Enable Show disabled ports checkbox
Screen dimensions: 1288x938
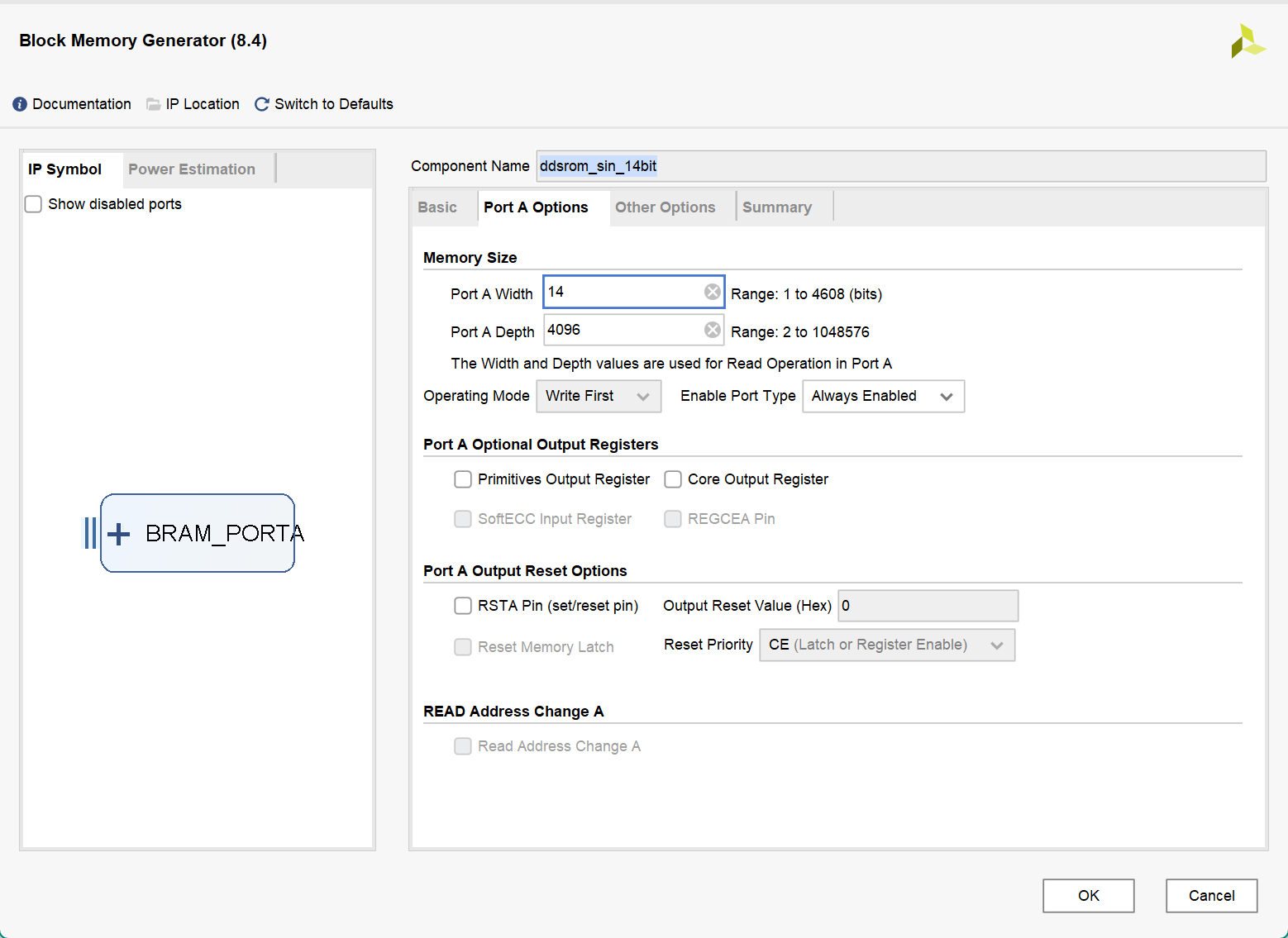[x=34, y=204]
